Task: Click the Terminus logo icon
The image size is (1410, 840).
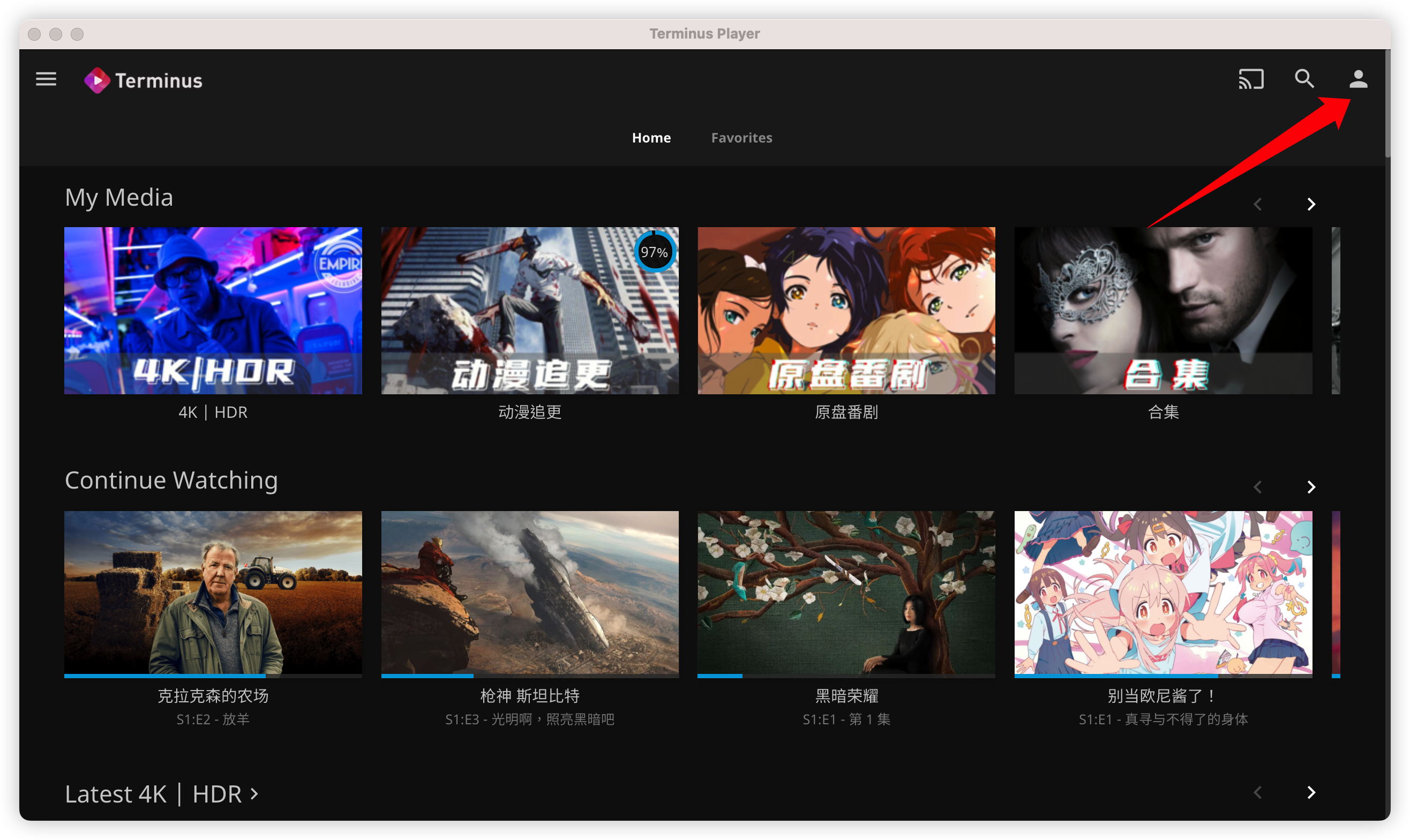Action: (97, 80)
